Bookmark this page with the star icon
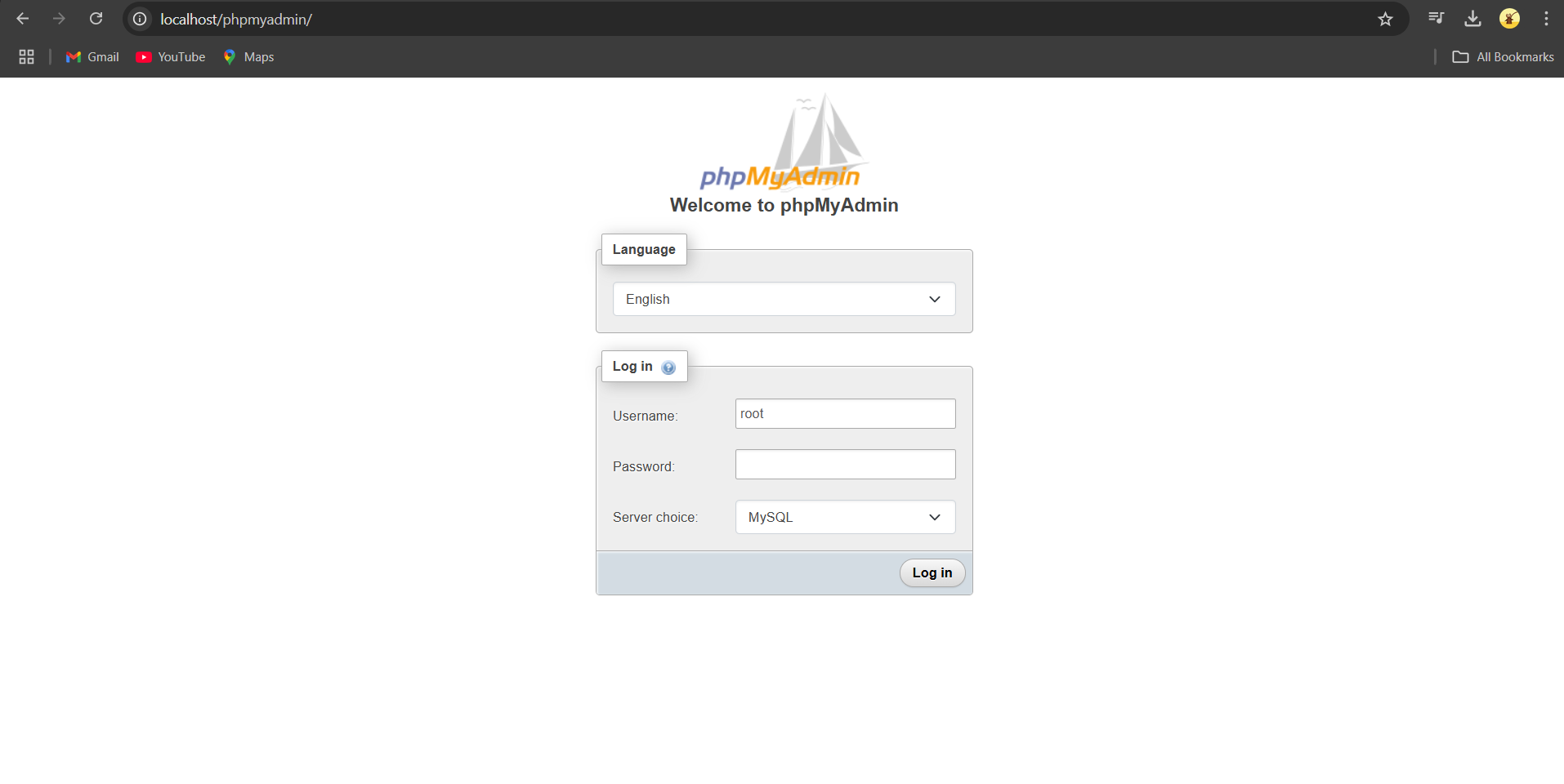Viewport: 1564px width, 784px height. tap(1385, 19)
